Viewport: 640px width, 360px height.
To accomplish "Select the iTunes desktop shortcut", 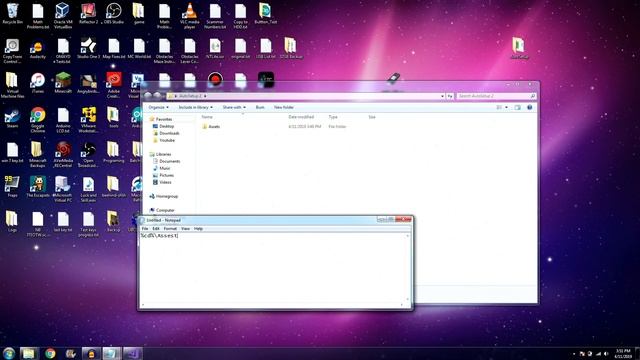I will tap(38, 83).
